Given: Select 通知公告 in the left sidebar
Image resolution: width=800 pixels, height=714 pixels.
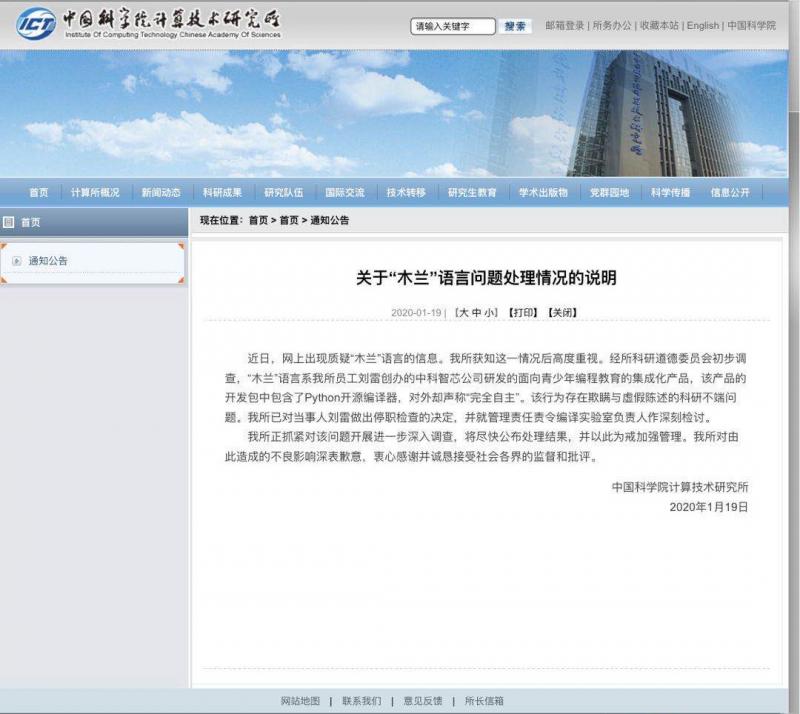Looking at the screenshot, I should tap(48, 261).
